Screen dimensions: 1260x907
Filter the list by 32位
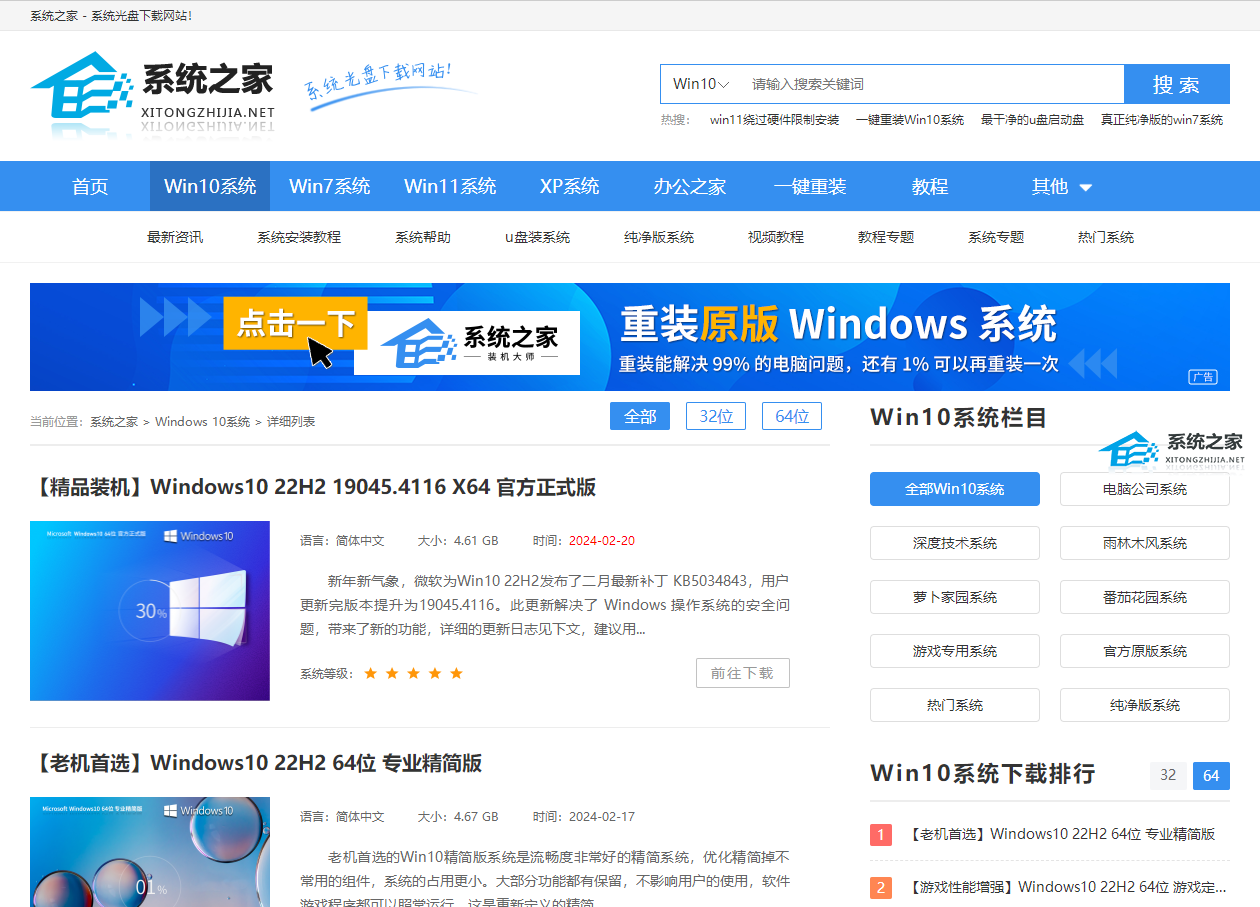[716, 416]
